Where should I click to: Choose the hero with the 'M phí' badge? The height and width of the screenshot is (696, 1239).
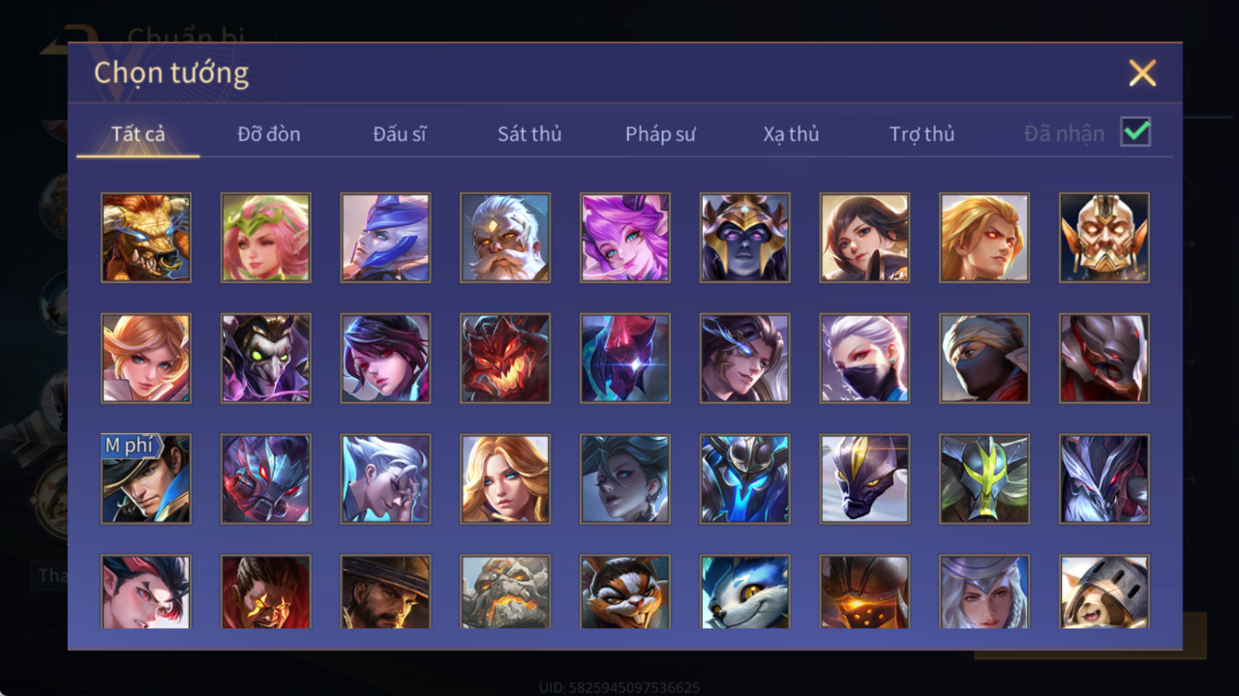[146, 479]
